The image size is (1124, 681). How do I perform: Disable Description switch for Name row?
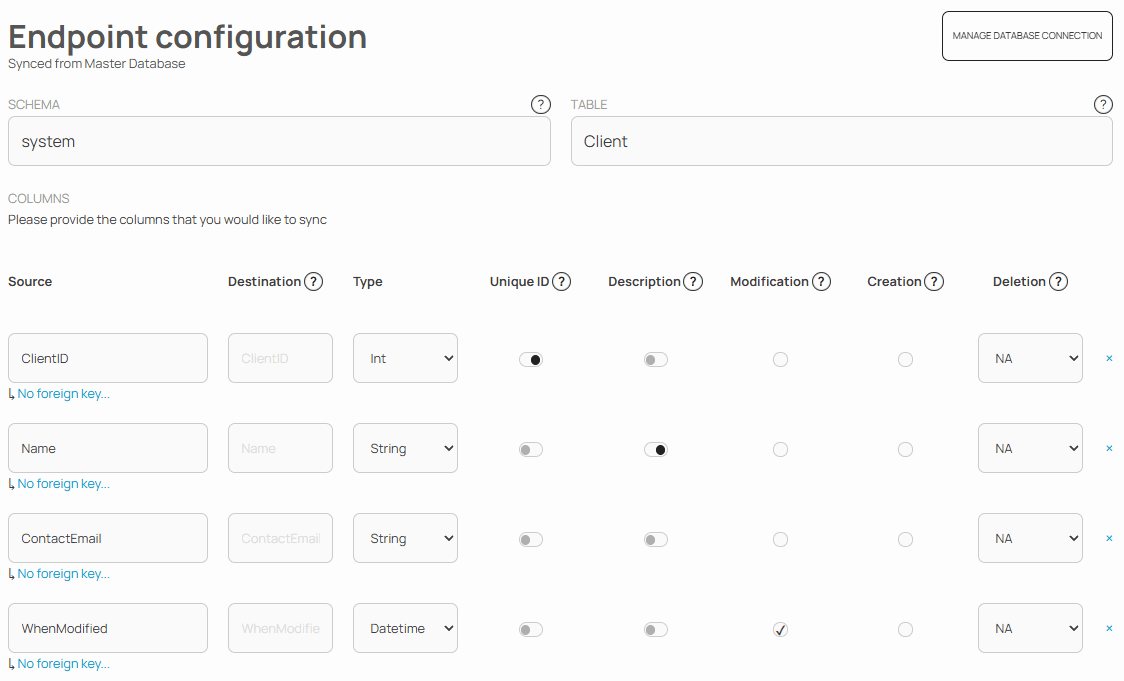[x=655, y=449]
